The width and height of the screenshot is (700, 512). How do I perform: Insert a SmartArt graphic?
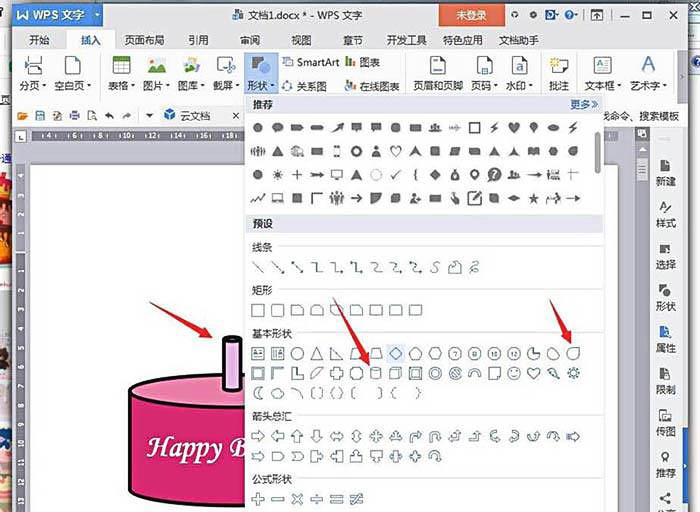312,62
